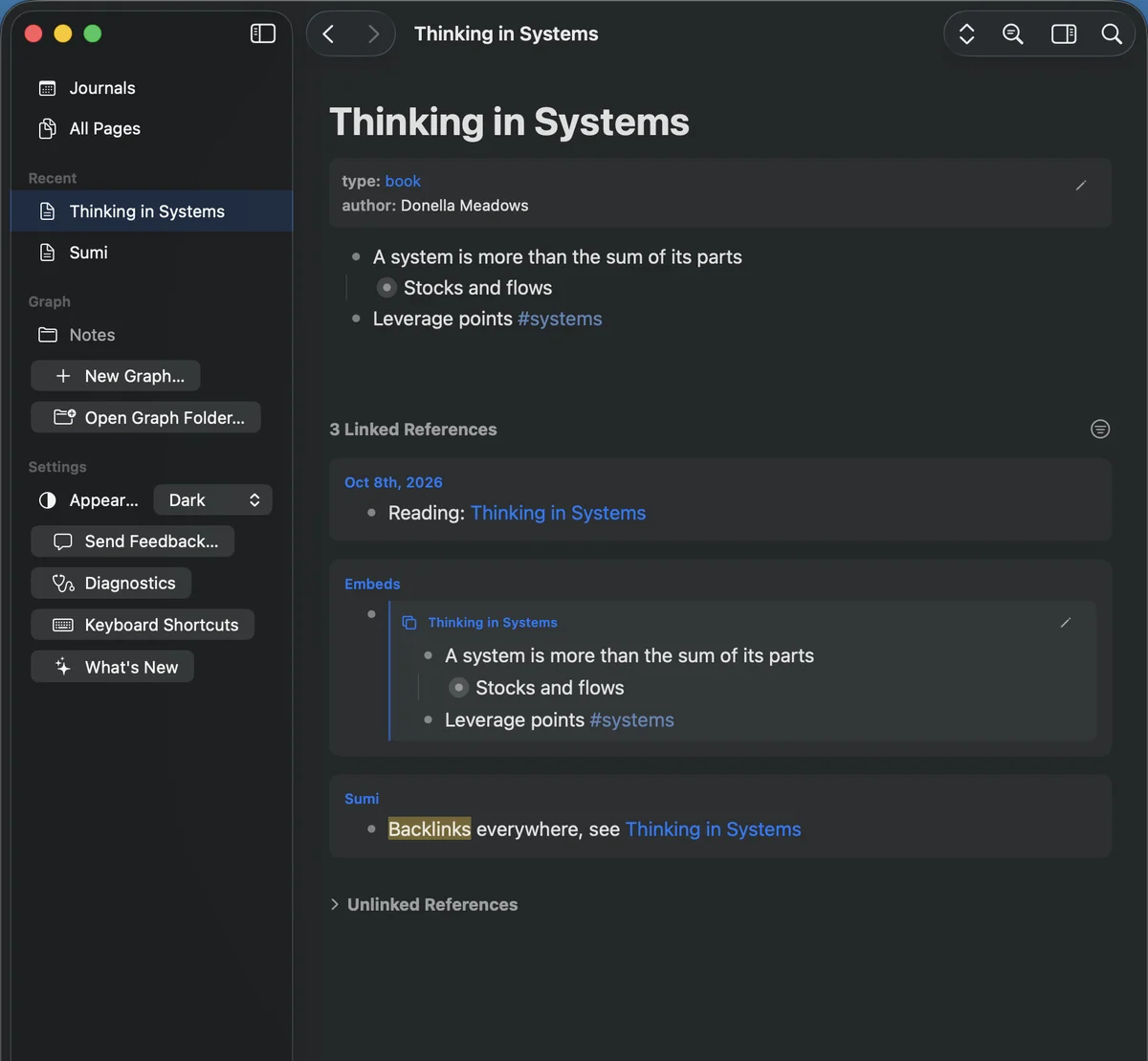Click the embed copy icon beside Thinking in Systems
The width and height of the screenshot is (1148, 1061).
click(409, 623)
